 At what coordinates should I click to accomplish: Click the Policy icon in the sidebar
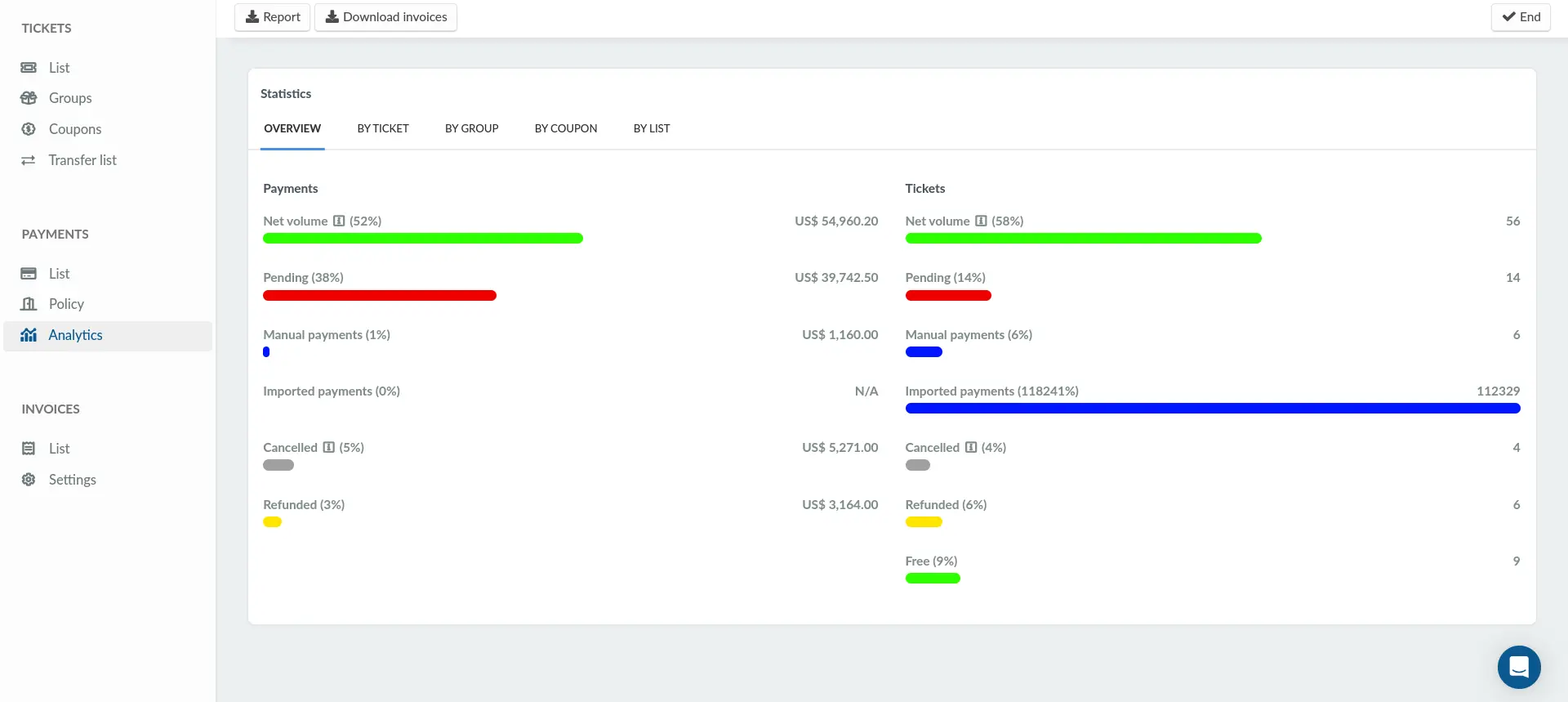(x=29, y=304)
